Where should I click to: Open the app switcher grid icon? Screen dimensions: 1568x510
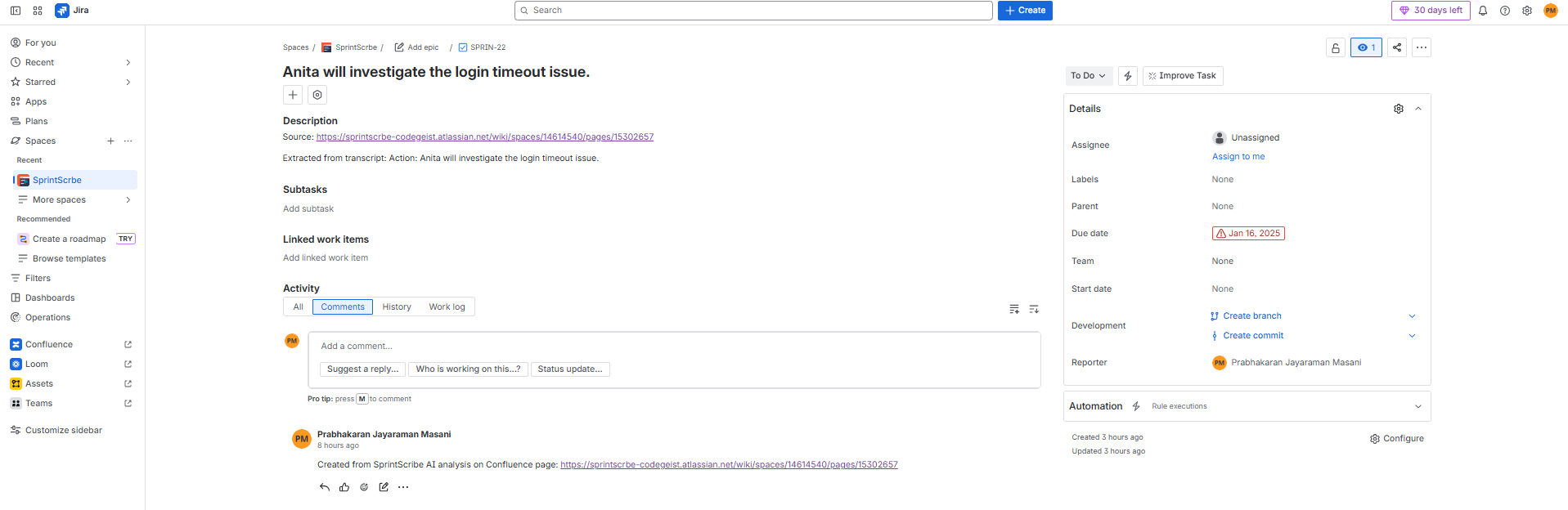38,11
